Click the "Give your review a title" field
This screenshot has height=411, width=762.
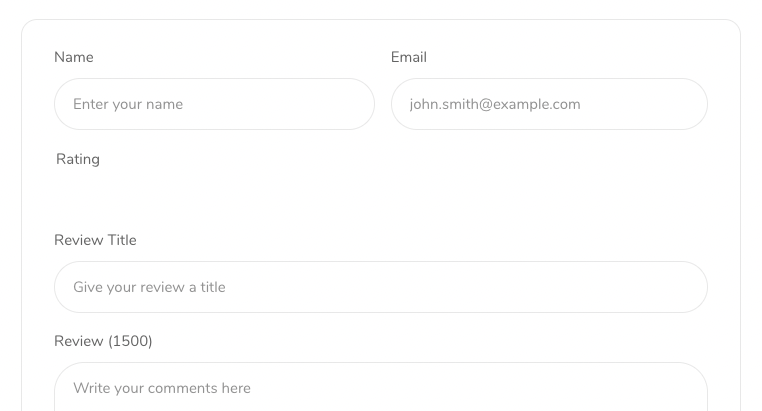380,287
